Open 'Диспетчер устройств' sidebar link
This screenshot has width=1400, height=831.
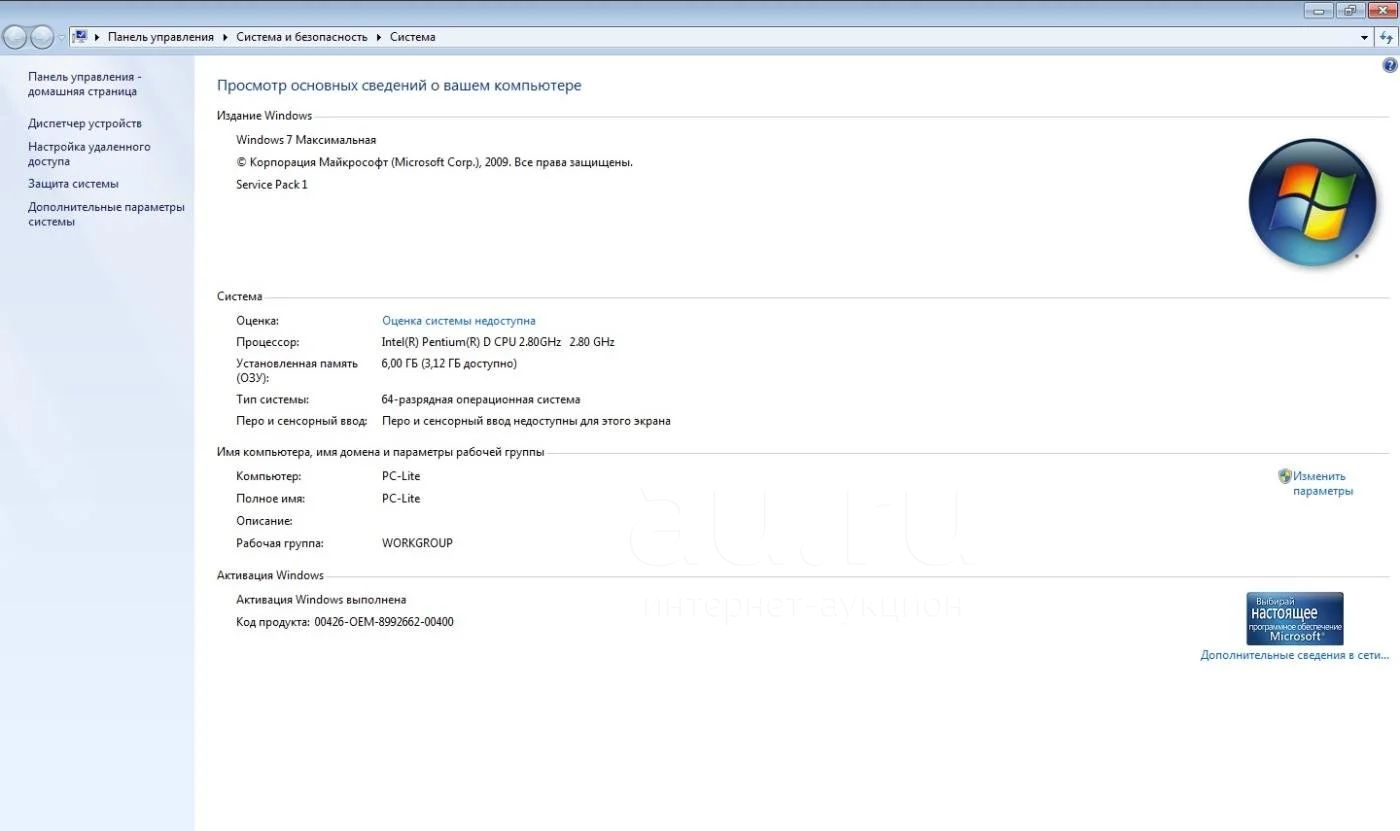pos(85,123)
